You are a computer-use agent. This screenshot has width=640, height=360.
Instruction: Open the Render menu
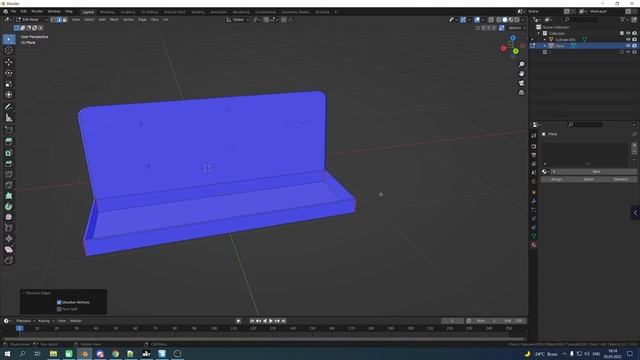point(37,11)
